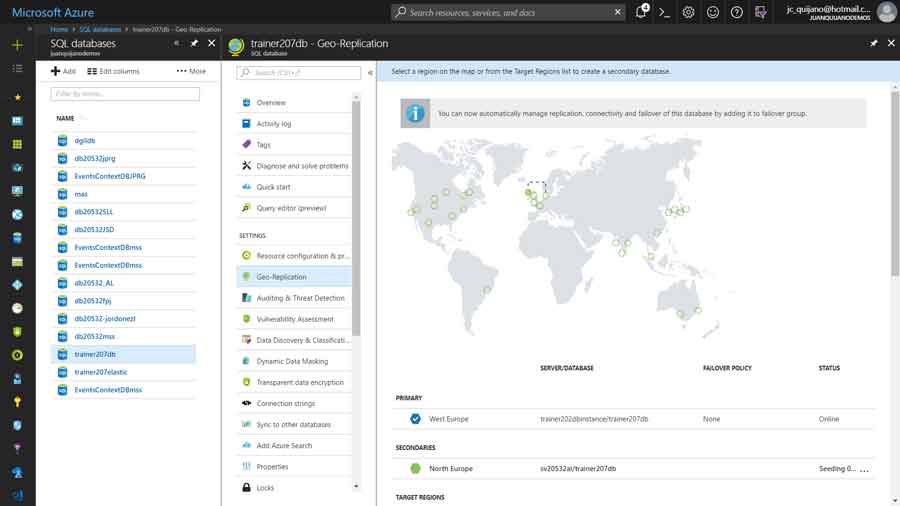Expand the left sidebar chevron
This screenshot has width=900, height=506.
point(29,29)
